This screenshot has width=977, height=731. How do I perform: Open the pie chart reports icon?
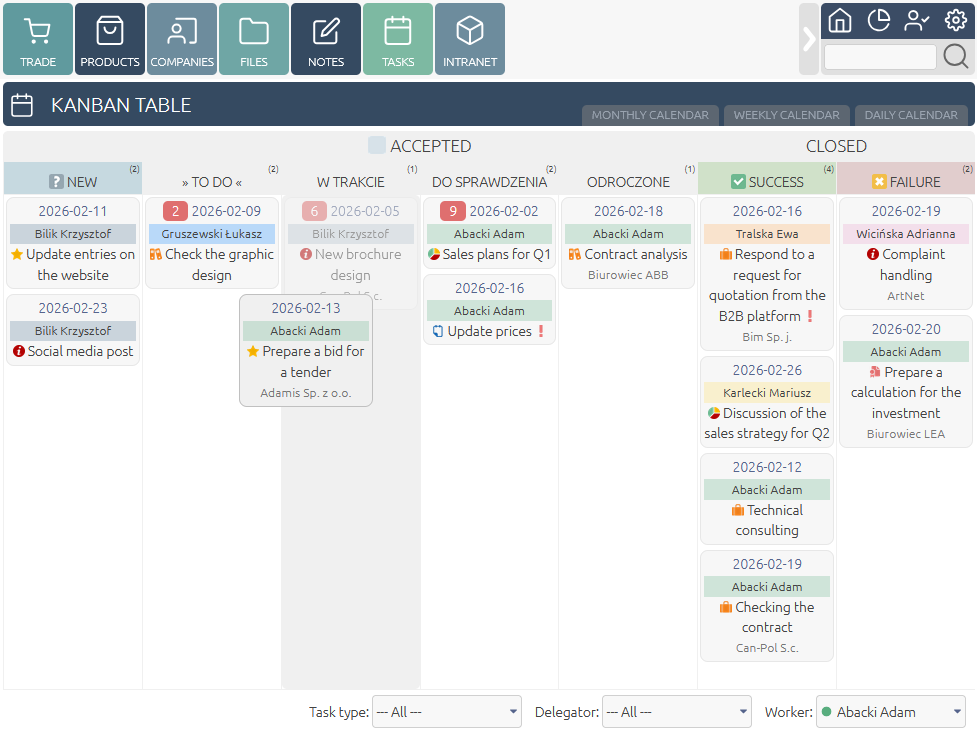(879, 21)
